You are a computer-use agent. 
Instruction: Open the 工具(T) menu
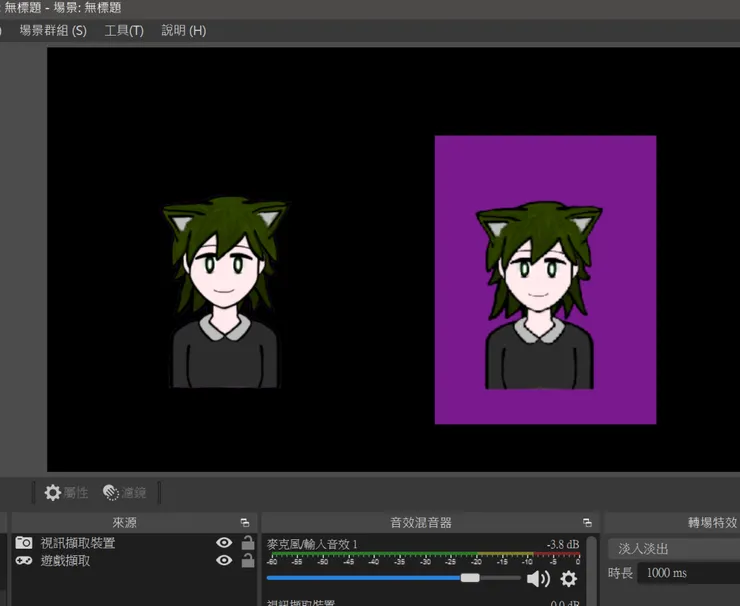pyautogui.click(x=124, y=30)
